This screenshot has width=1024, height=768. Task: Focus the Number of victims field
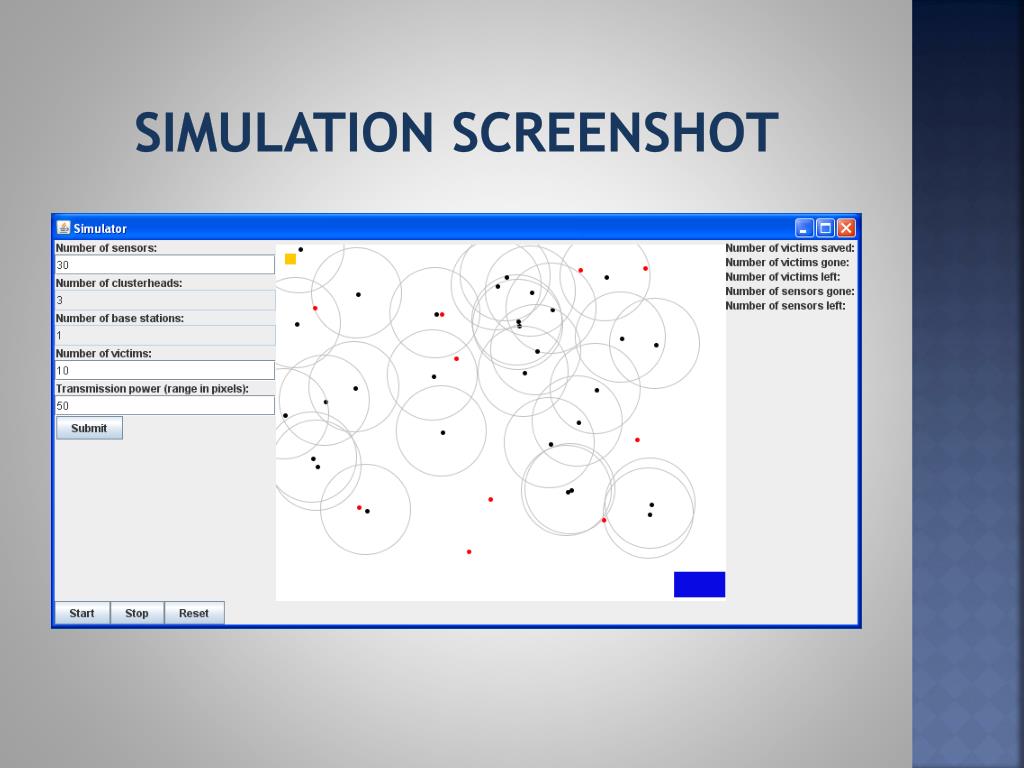pos(165,370)
